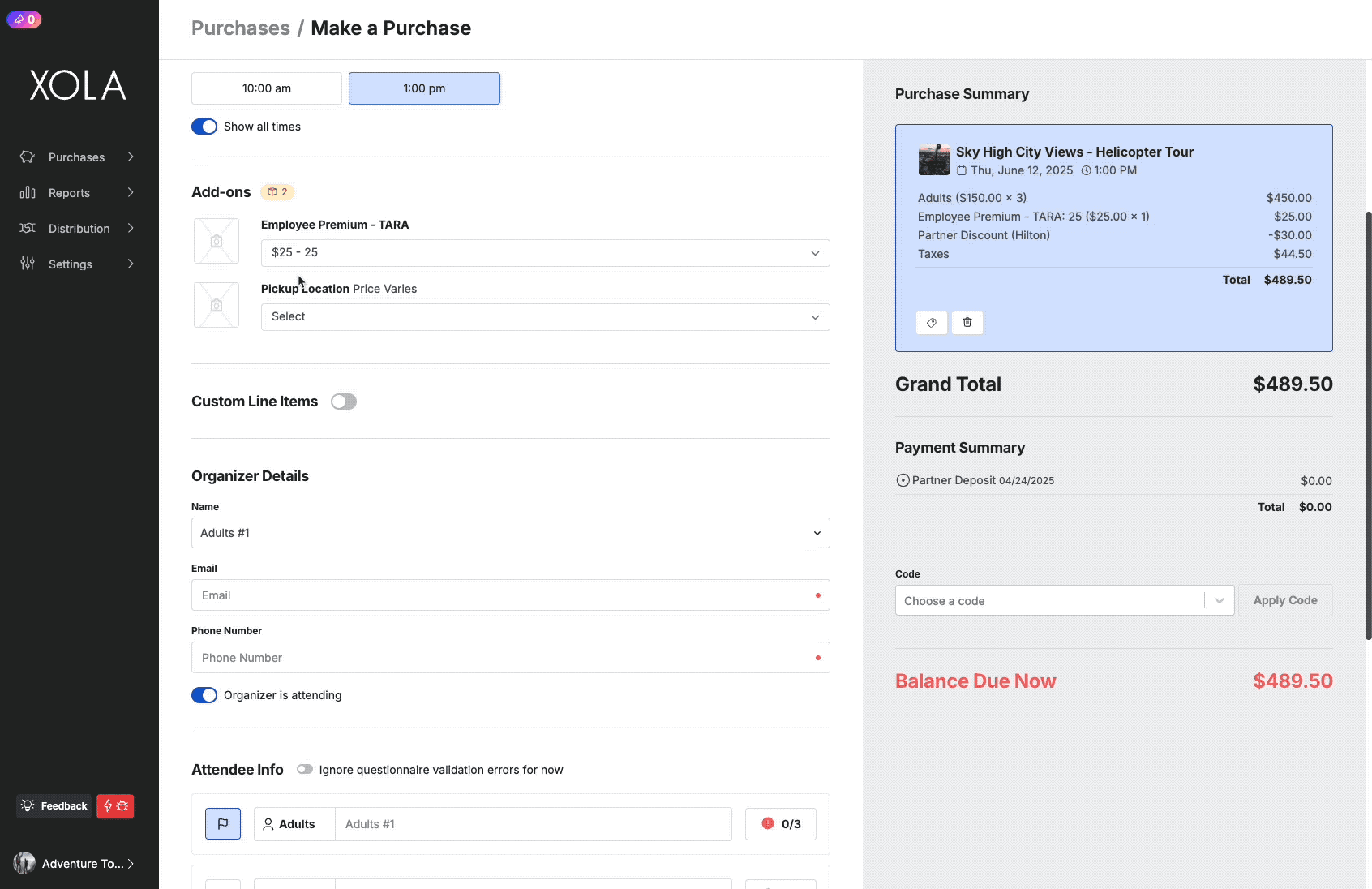Click the organizer Email input field
This screenshot has height=889, width=1372.
click(x=511, y=595)
